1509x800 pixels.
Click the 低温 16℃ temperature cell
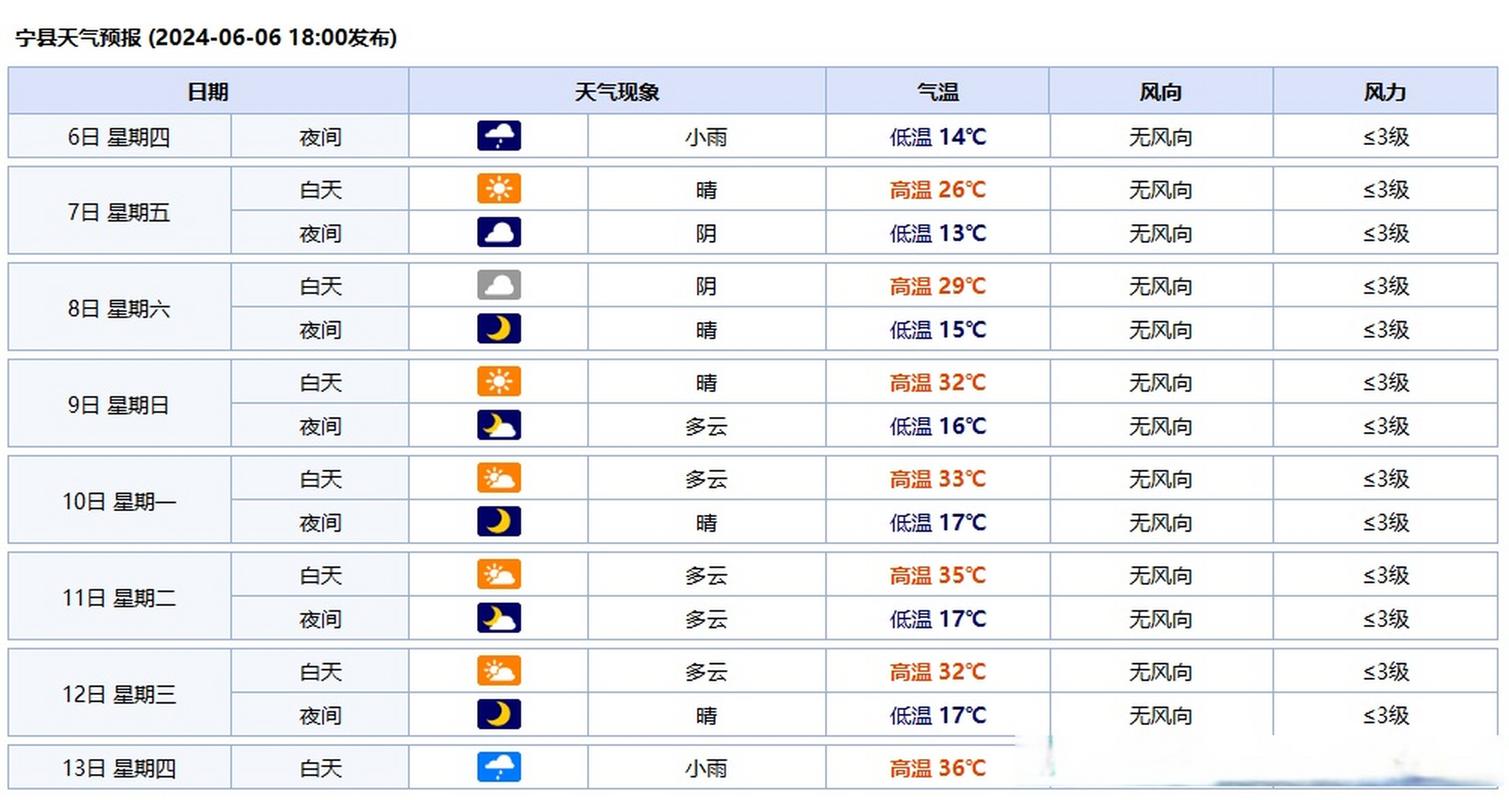click(x=938, y=426)
